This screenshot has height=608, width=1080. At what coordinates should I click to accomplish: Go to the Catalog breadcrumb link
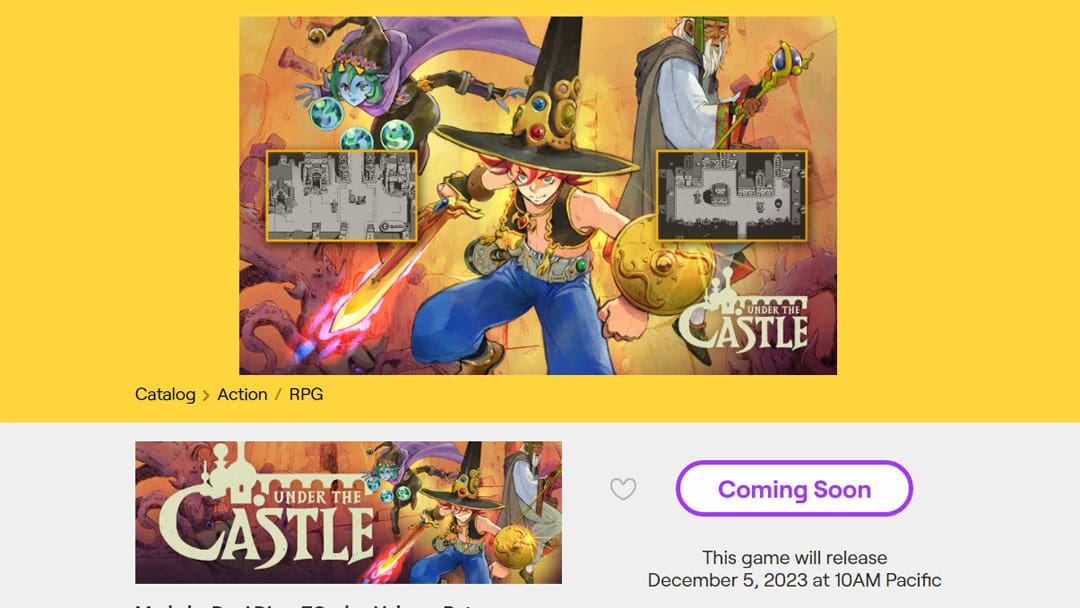165,395
